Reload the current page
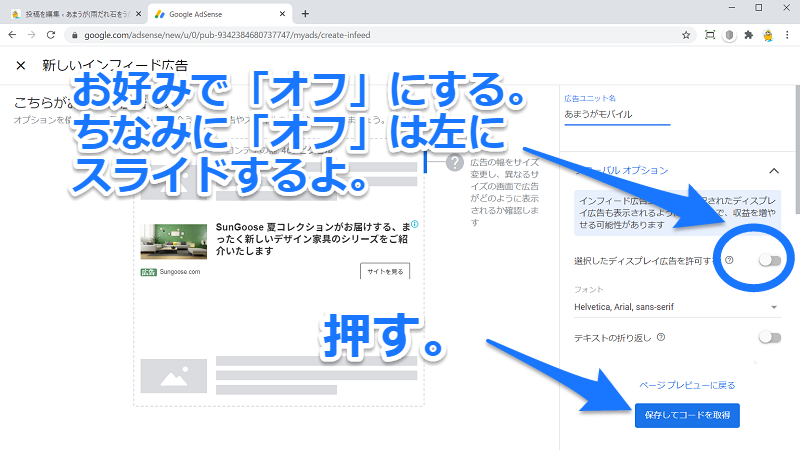 click(52, 34)
